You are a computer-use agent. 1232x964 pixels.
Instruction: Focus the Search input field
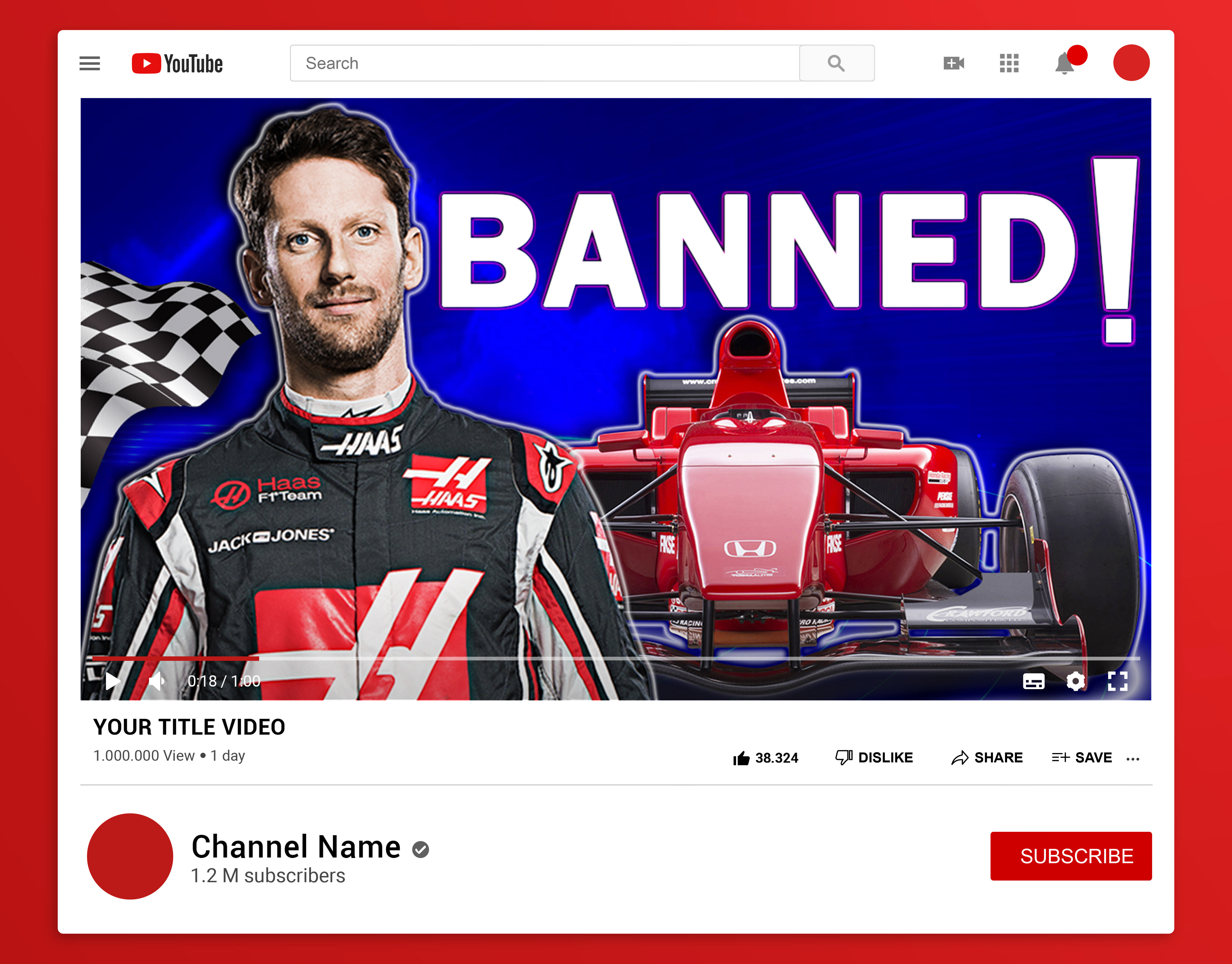(545, 63)
